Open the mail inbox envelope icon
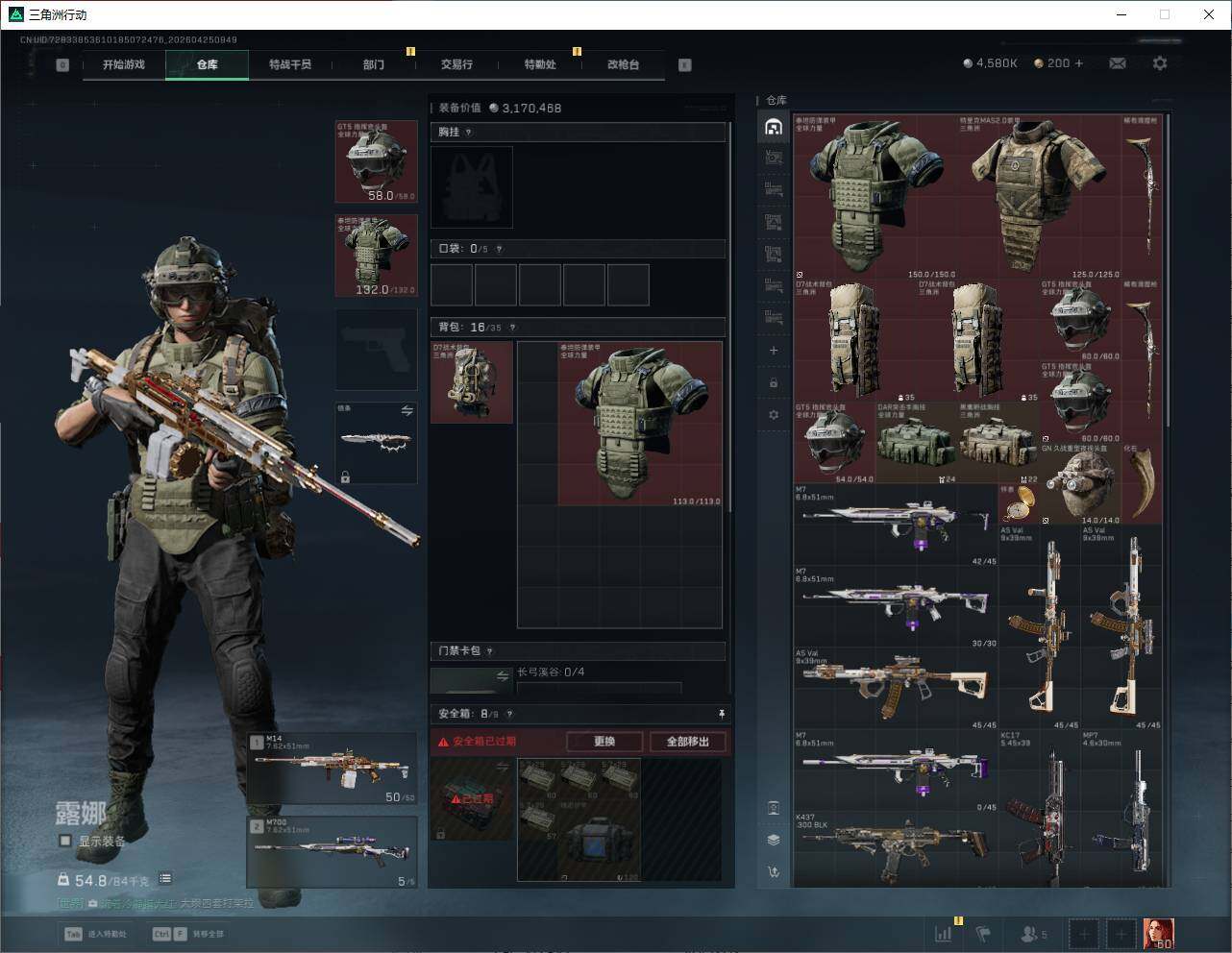The width and height of the screenshot is (1232, 953). (1118, 63)
